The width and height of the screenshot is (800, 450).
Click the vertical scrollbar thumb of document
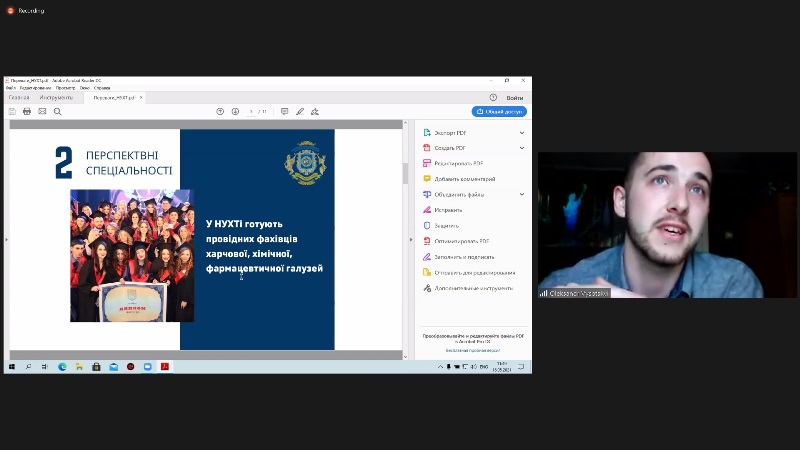406,173
